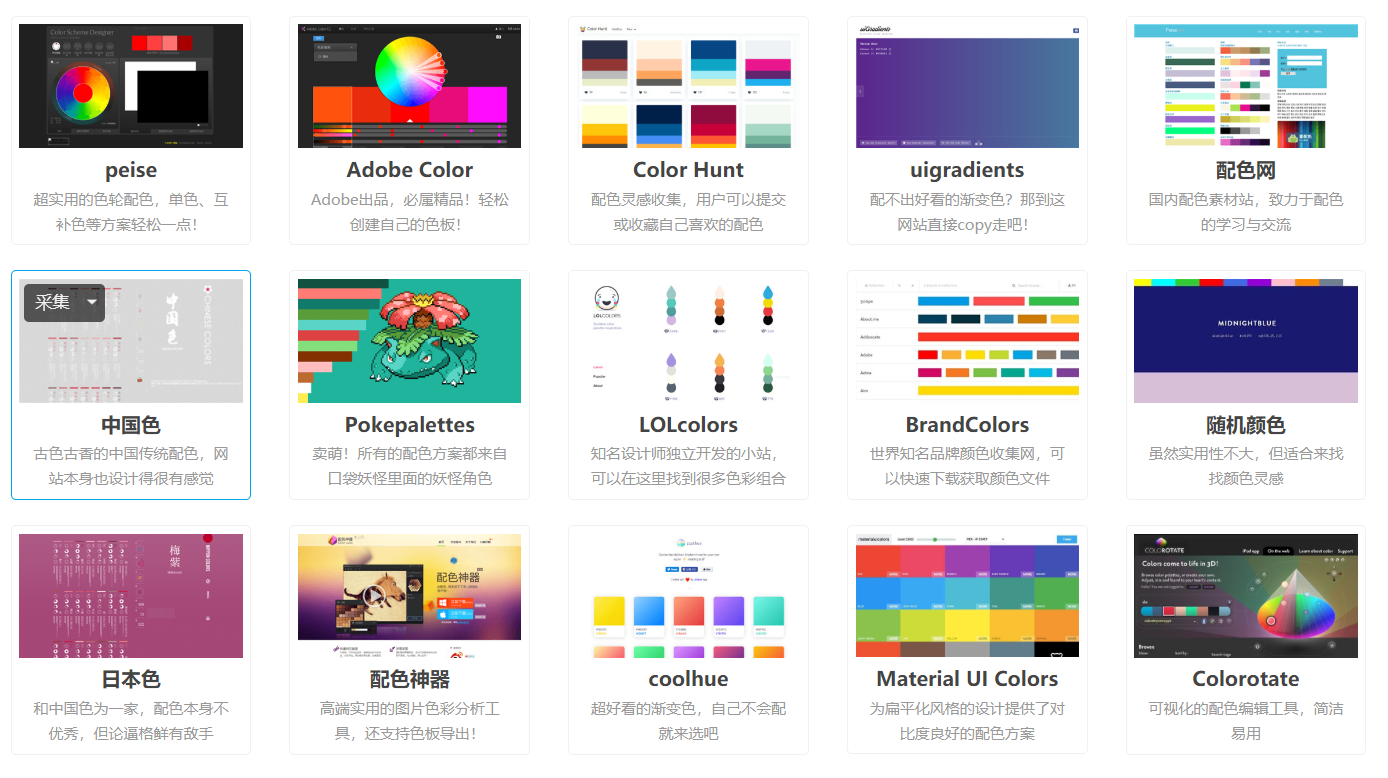Click the description starting 国内配色素材站
Viewport: 1388px width, 778px height.
[1246, 212]
